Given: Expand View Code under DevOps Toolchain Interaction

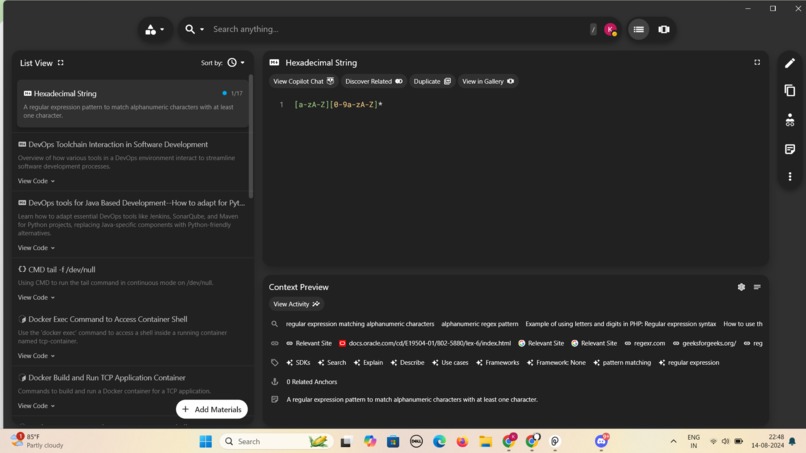Looking at the screenshot, I should click(36, 181).
